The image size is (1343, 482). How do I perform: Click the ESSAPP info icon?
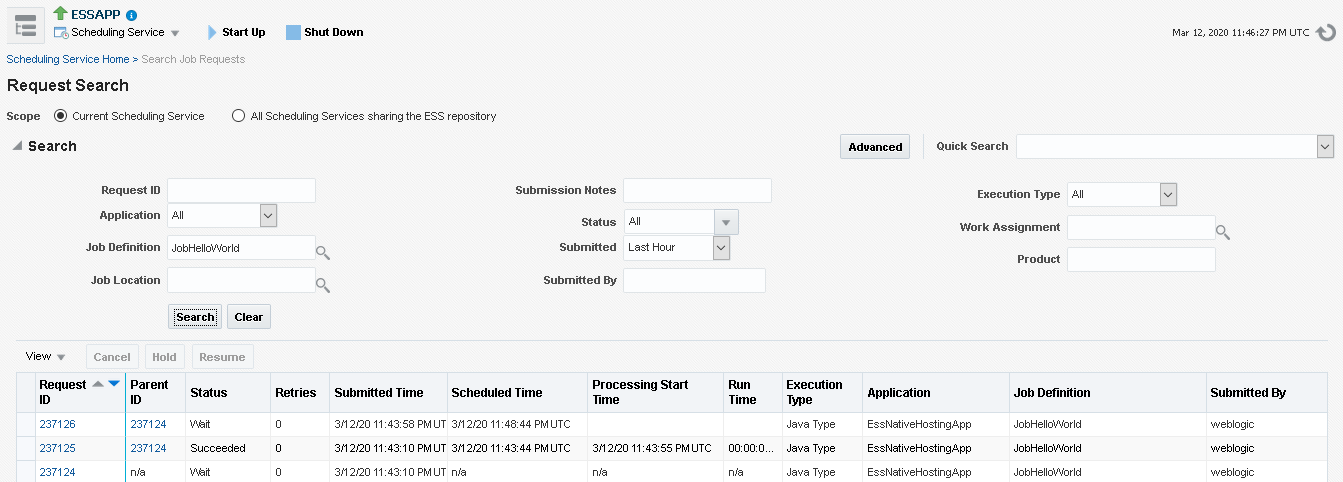coord(132,15)
